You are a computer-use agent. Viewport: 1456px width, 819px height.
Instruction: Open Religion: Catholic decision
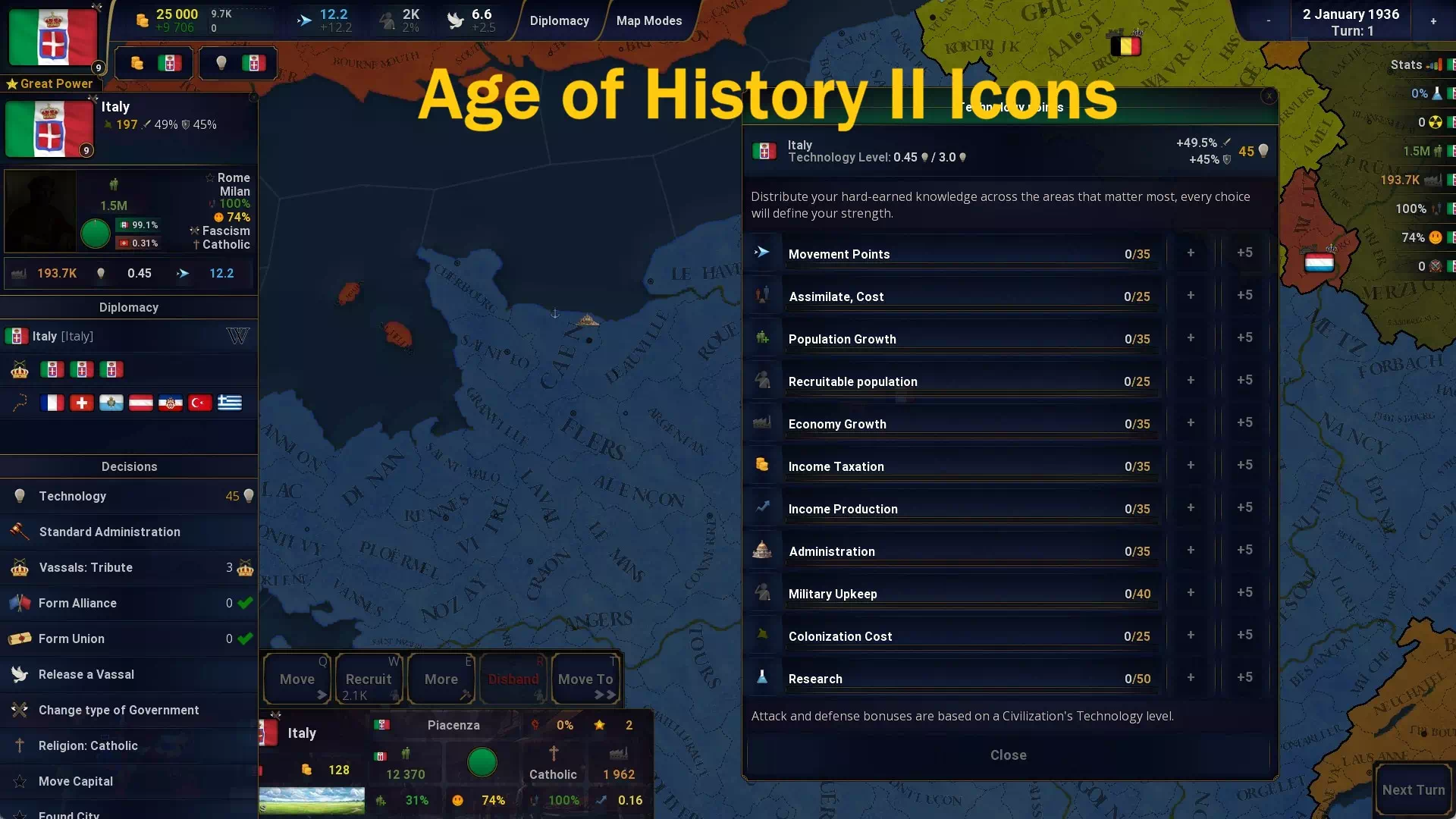tap(129, 745)
